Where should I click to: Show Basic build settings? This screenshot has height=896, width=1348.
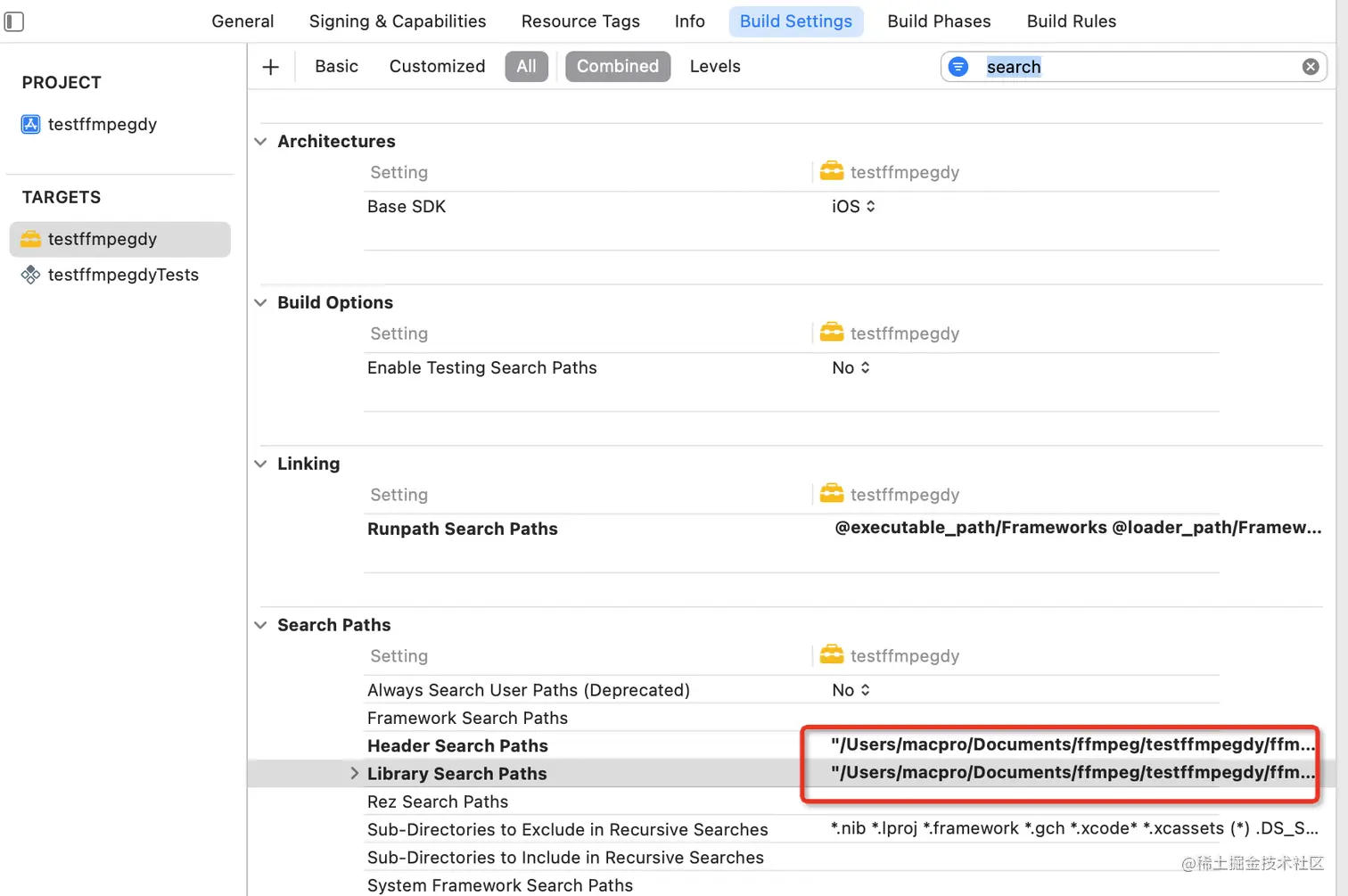[336, 67]
